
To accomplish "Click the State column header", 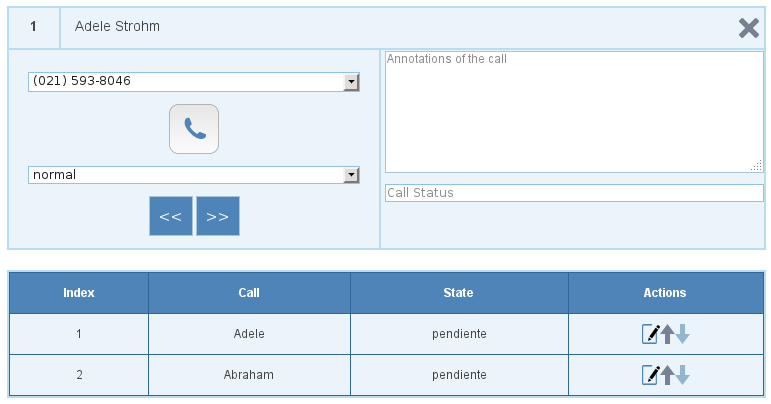I will click(x=458, y=293).
